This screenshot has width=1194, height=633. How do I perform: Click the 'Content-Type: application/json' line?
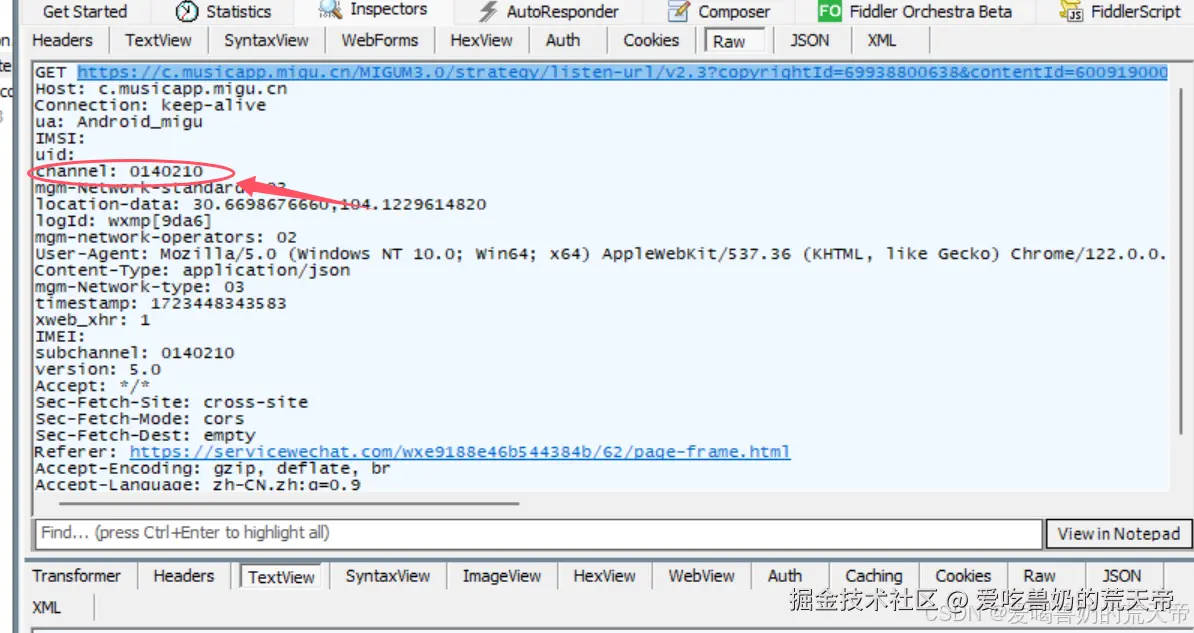193,270
